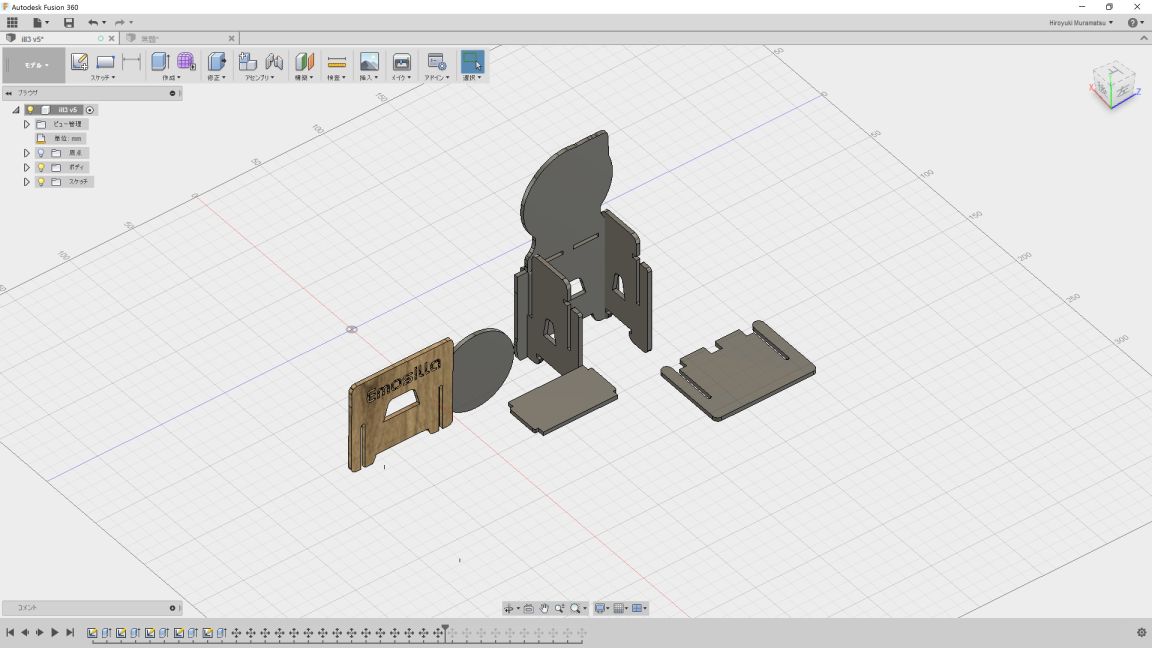Collapse the root component tree node
Screen dimensions: 1152x648
click(x=15, y=109)
